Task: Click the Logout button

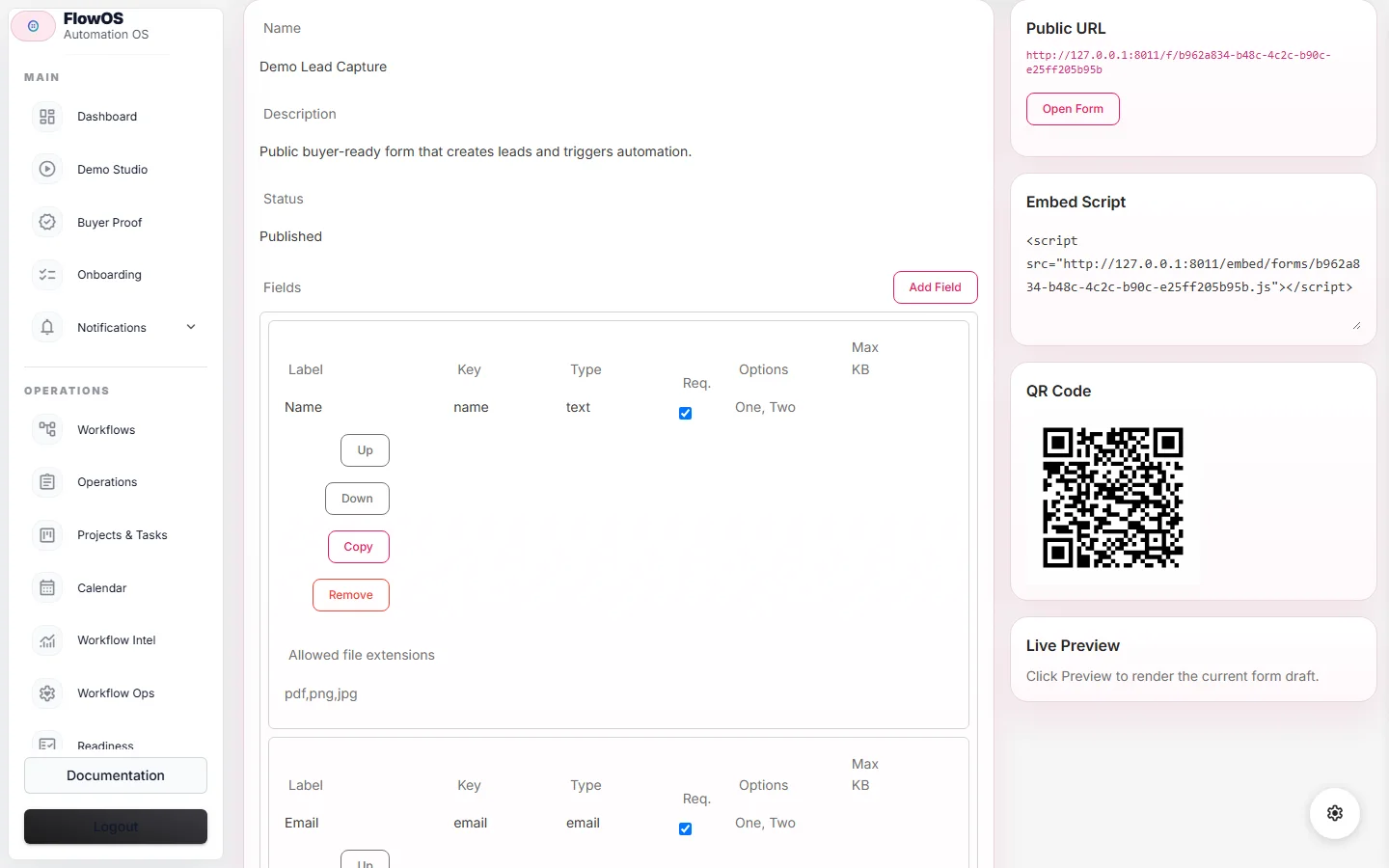Action: pyautogui.click(x=116, y=827)
